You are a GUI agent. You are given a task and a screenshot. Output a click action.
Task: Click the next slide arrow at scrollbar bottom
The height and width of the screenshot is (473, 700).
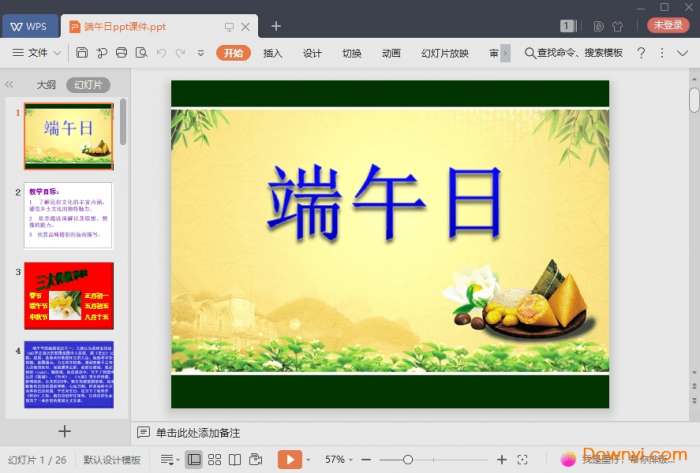pos(694,399)
